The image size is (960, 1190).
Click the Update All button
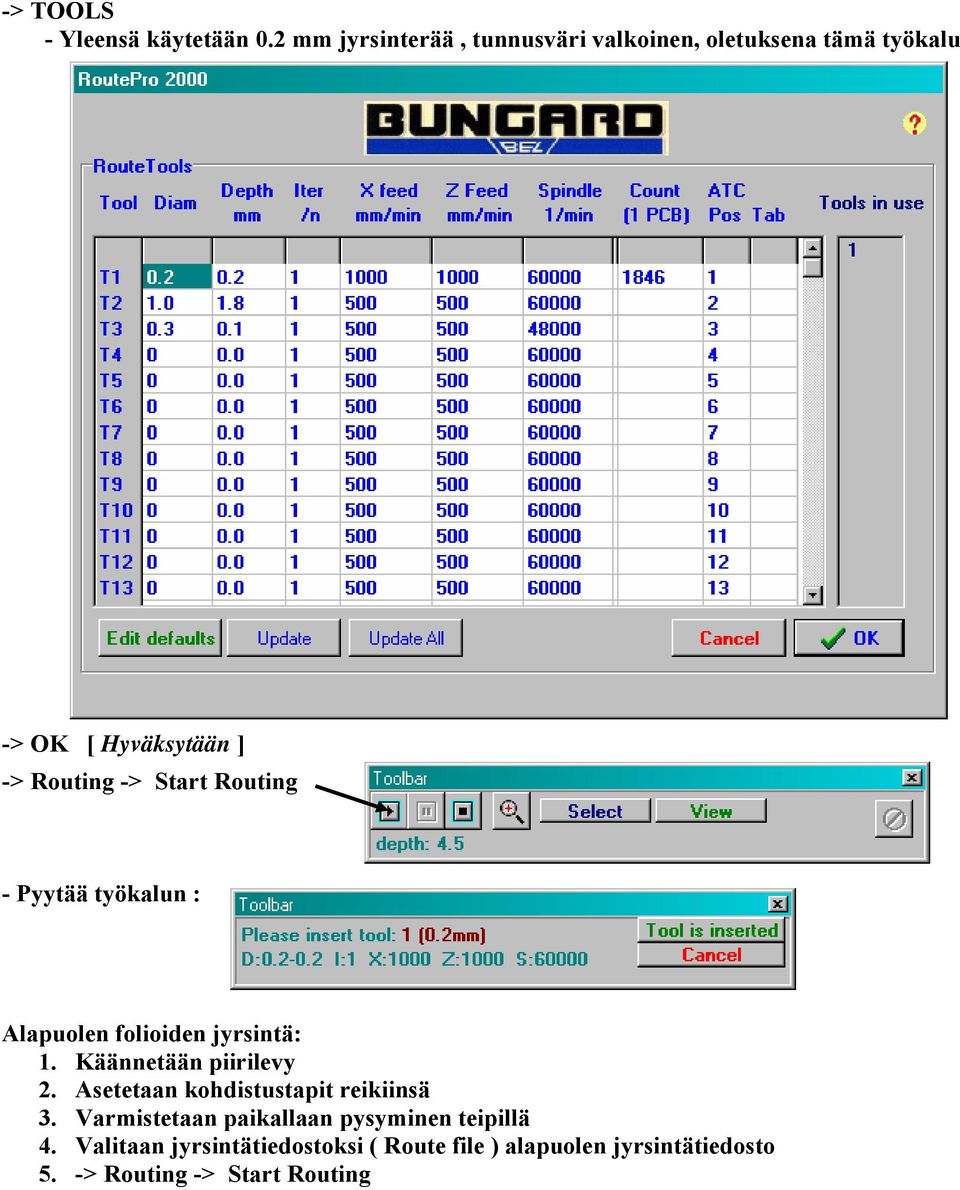click(x=406, y=638)
